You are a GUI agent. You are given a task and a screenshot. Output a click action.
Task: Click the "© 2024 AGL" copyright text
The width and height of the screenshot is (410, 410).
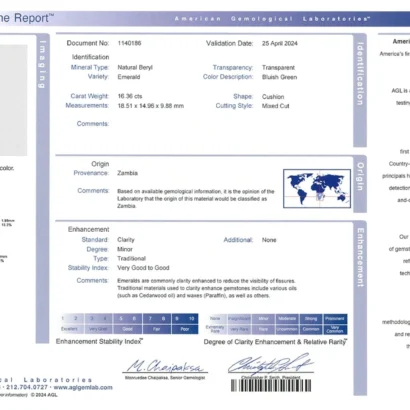tap(44, 395)
